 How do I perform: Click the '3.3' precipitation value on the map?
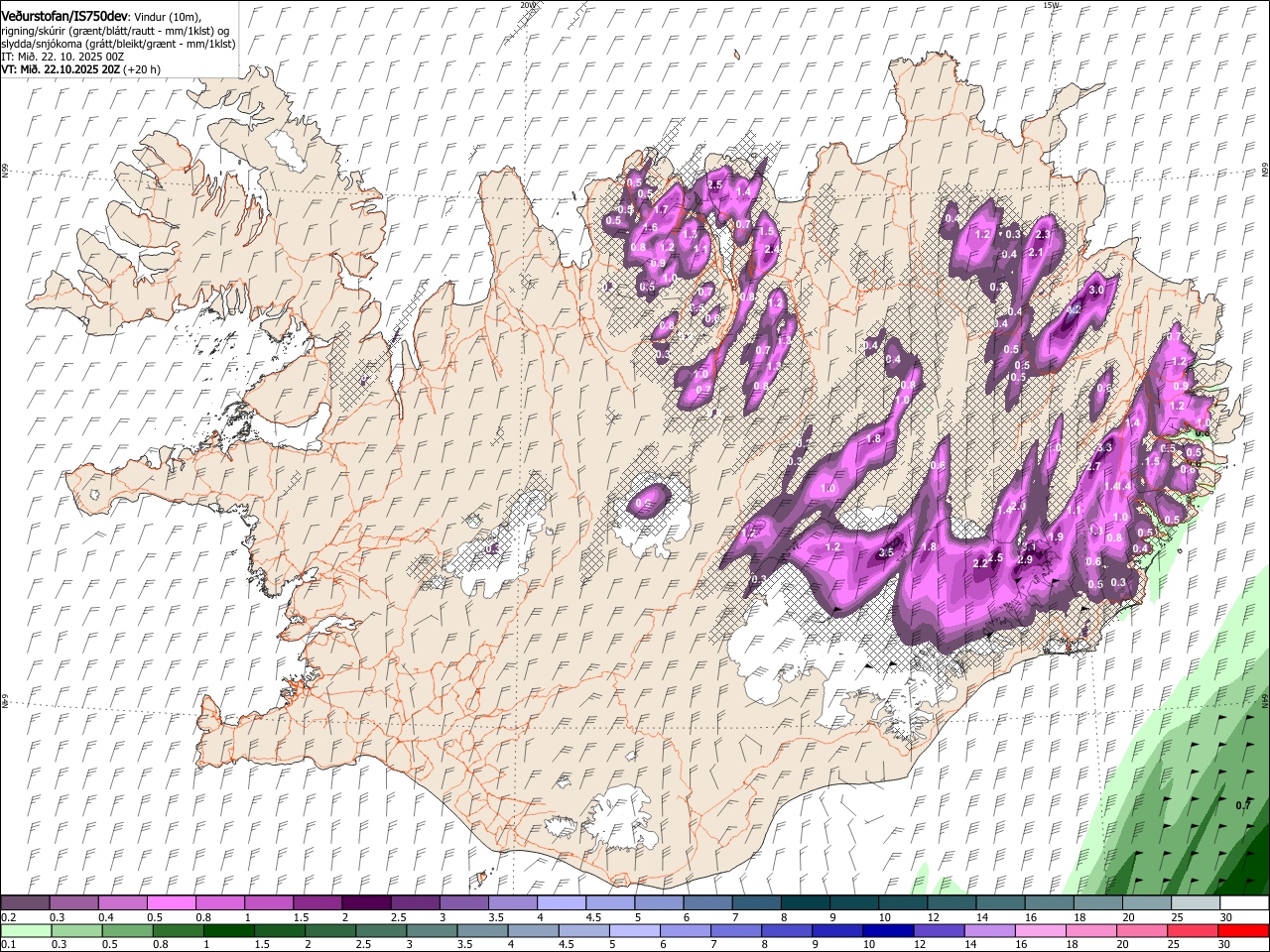coord(1104,448)
